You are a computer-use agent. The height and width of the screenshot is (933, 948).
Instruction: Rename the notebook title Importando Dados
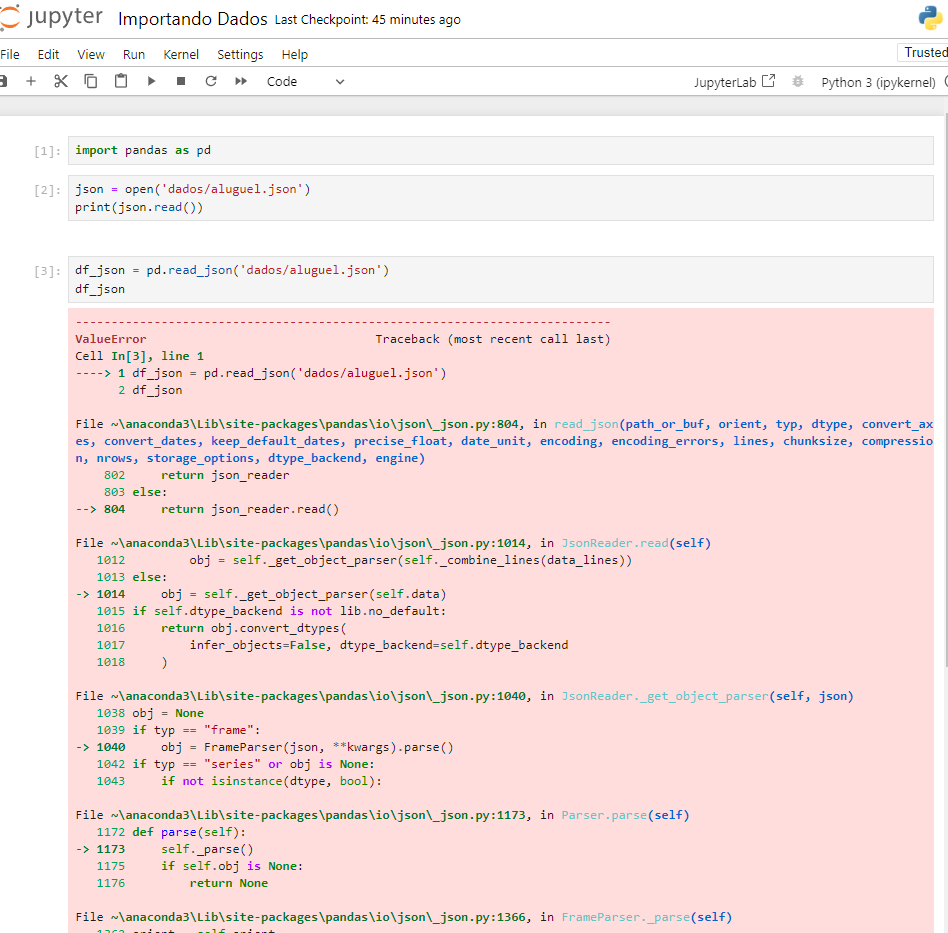[192, 19]
